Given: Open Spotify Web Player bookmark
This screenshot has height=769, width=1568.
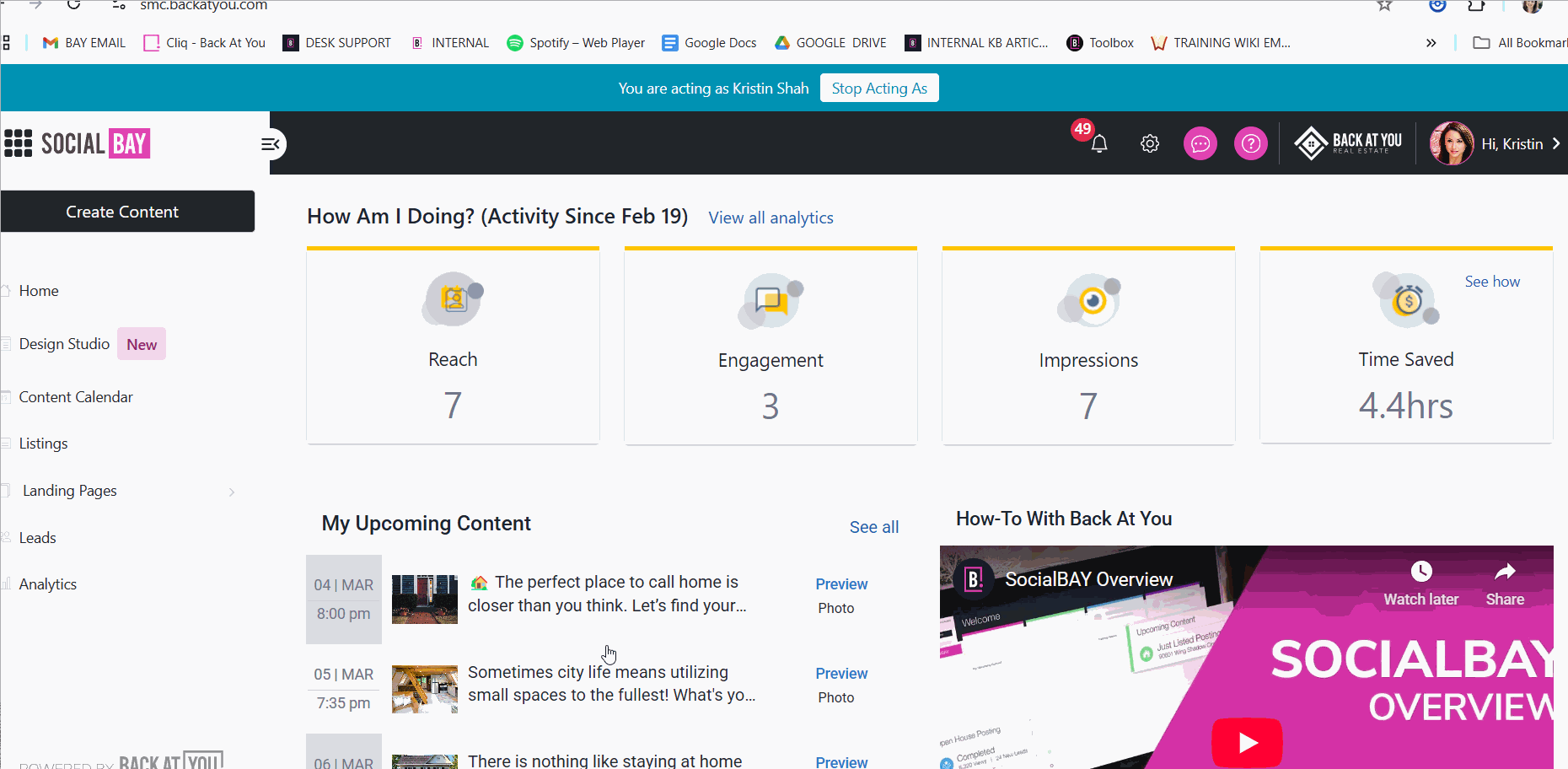Looking at the screenshot, I should click(x=576, y=43).
